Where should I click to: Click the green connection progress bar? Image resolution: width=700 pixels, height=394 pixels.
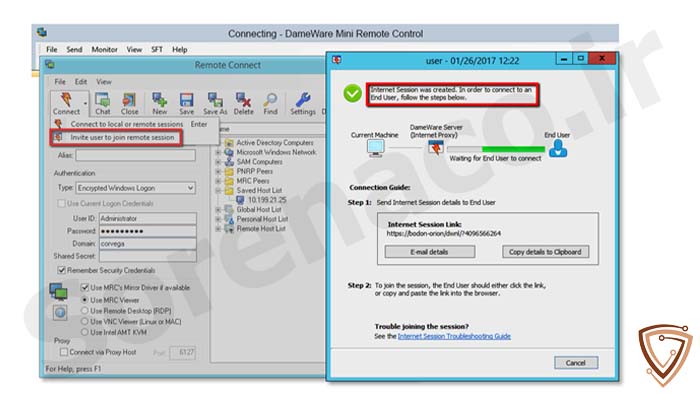click(513, 149)
